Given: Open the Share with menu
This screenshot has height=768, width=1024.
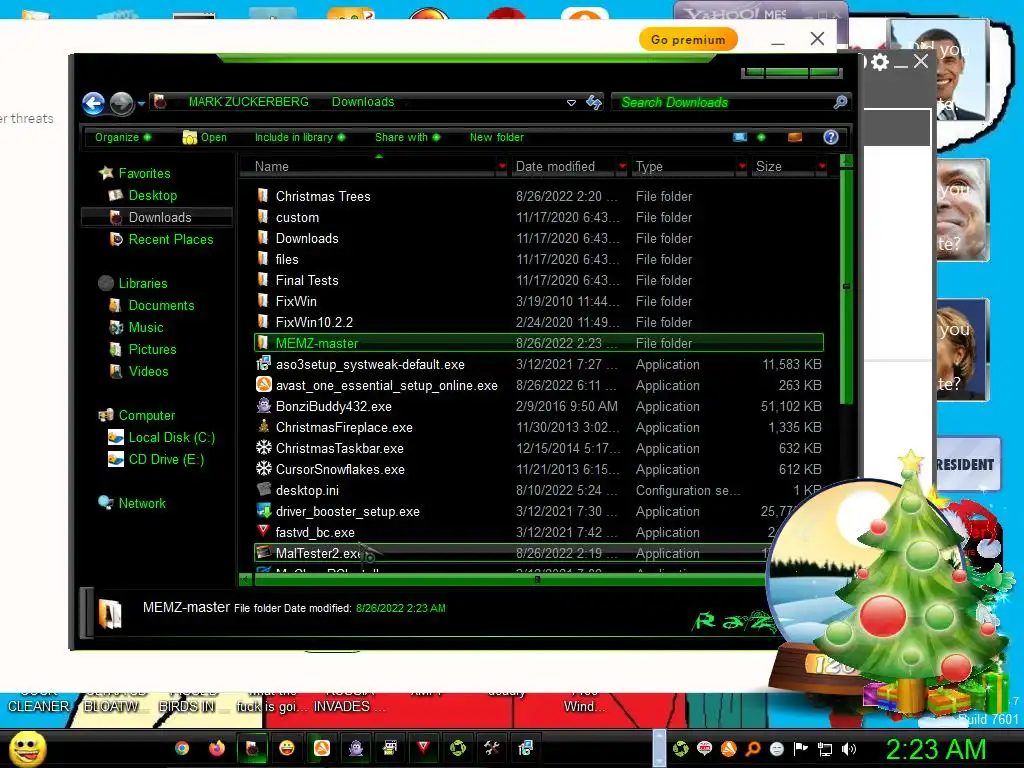Looking at the screenshot, I should click(x=407, y=137).
